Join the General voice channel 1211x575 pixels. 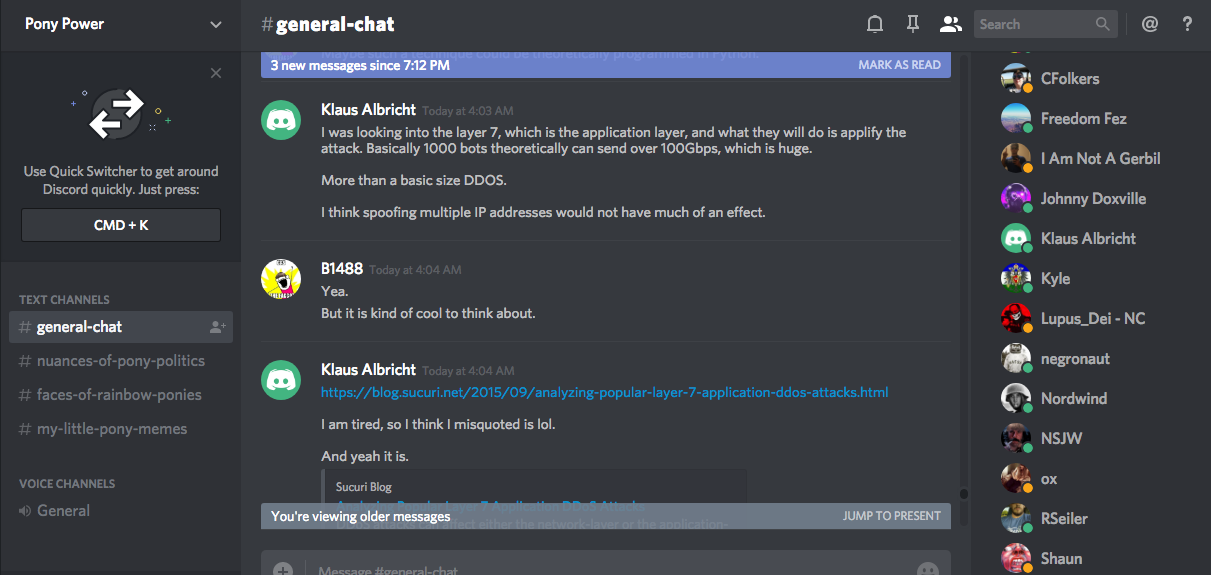point(63,511)
